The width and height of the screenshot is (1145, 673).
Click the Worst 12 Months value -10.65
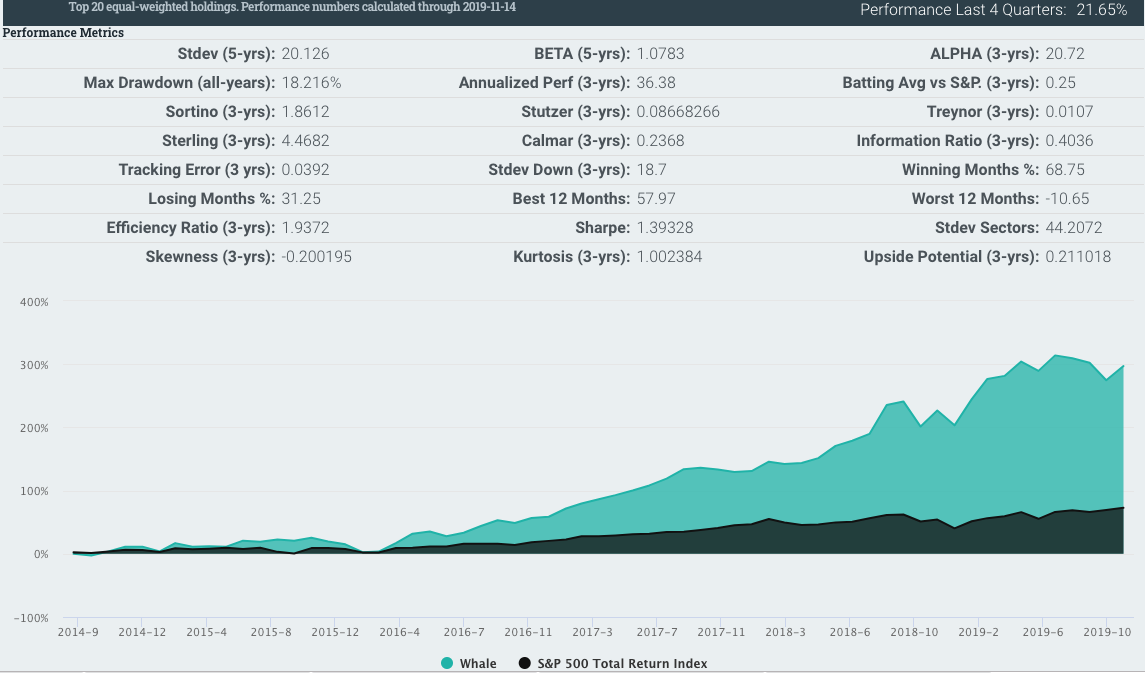pos(1067,199)
